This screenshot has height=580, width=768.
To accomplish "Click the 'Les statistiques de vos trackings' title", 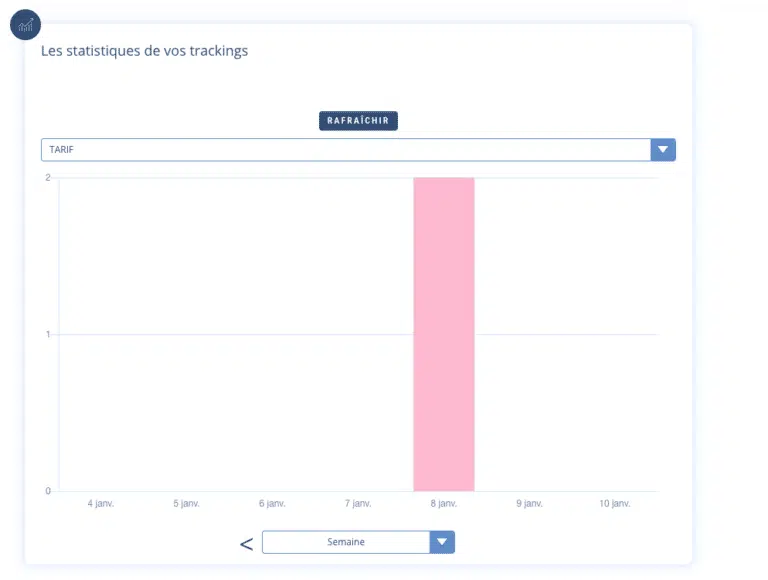I will [144, 51].
